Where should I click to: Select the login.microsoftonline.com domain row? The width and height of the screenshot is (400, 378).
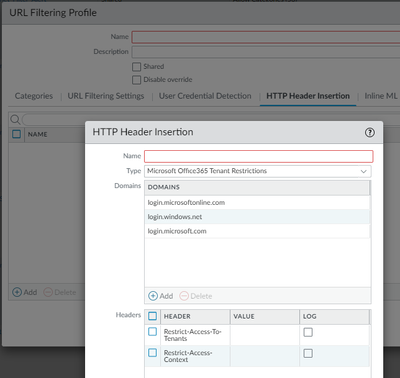click(x=257, y=203)
